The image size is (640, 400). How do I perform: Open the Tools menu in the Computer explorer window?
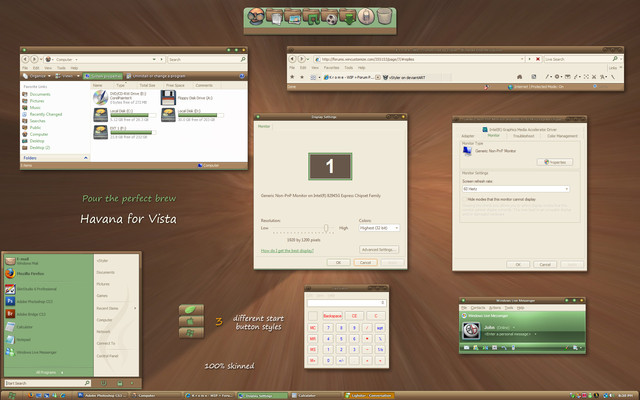click(61, 68)
